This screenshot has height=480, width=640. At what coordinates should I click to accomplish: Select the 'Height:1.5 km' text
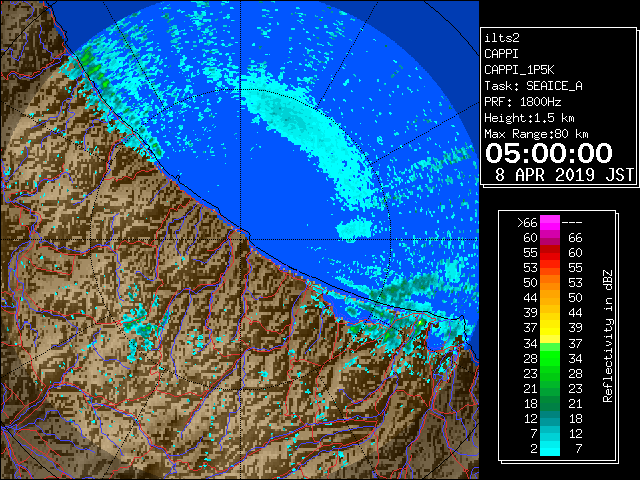(529, 118)
